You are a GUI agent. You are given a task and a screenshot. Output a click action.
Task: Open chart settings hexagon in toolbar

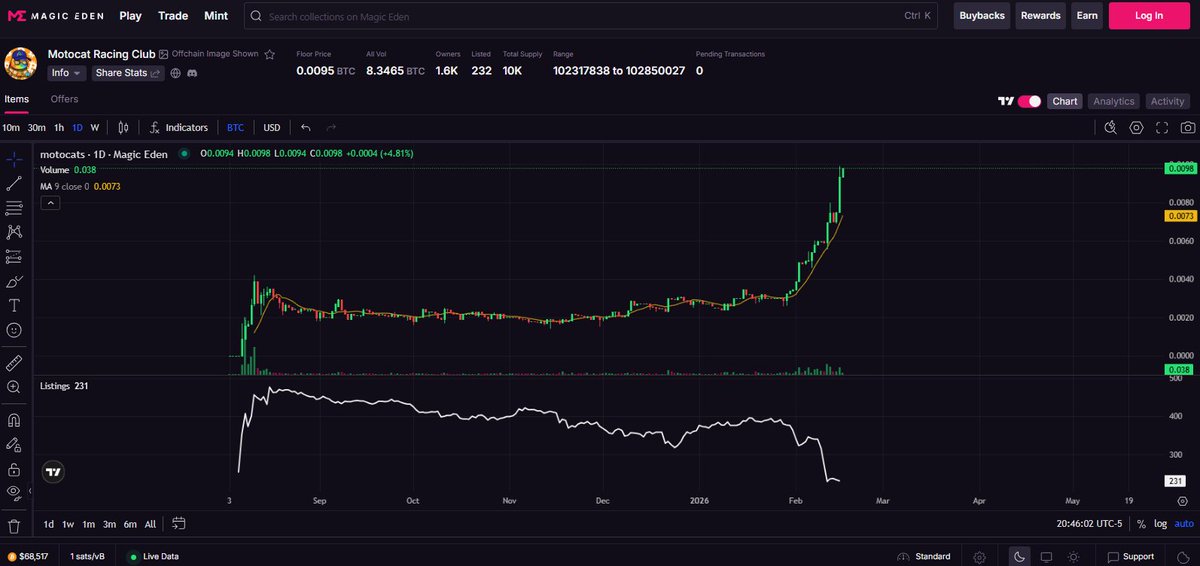(x=1137, y=128)
